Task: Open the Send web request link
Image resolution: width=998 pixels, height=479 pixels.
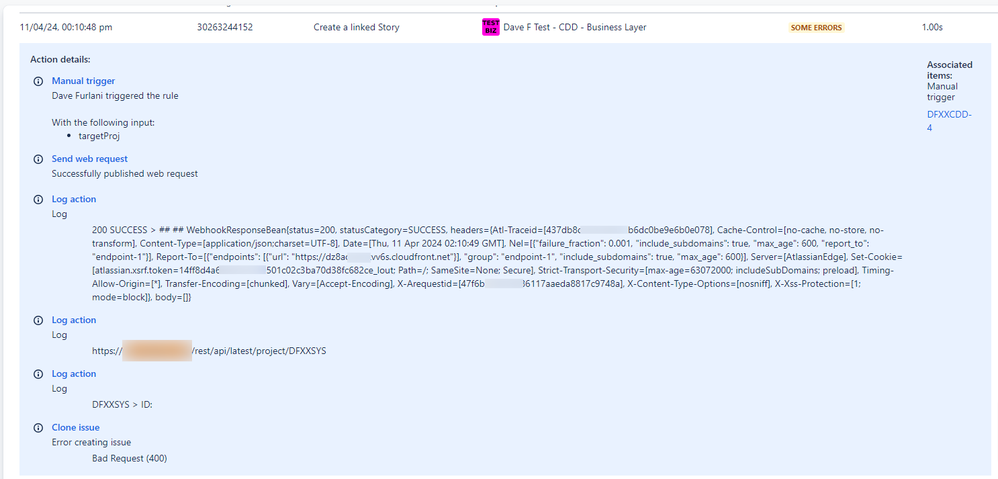Action: pyautogui.click(x=90, y=158)
